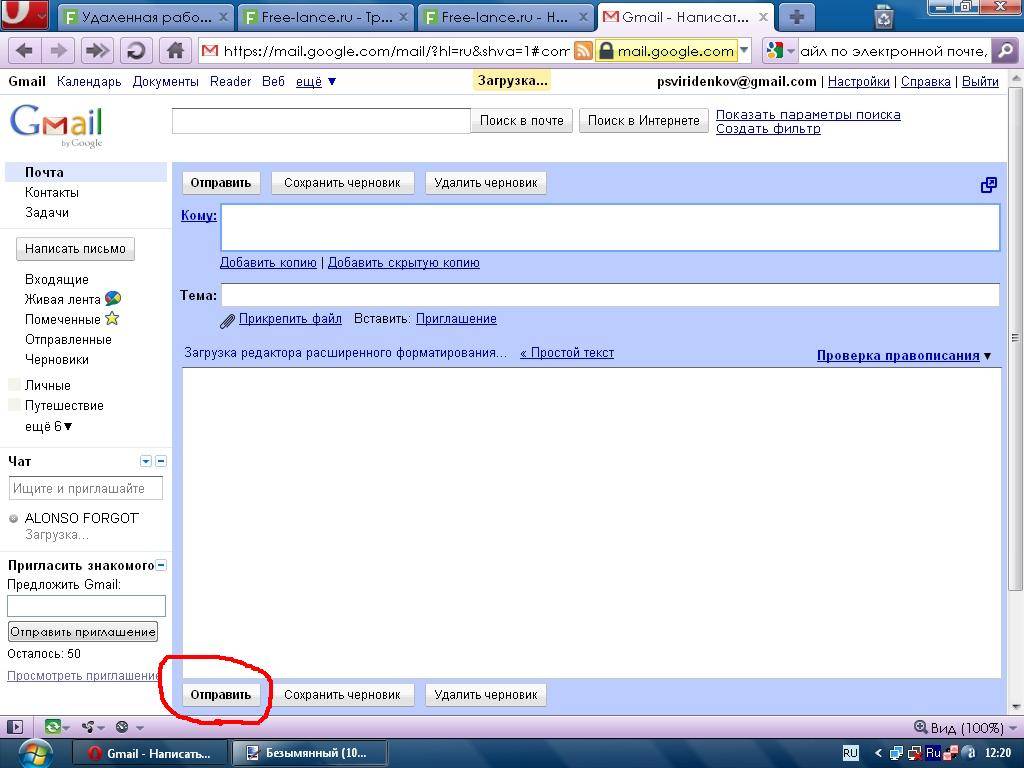Viewport: 1024px width, 768px height.
Task: Collapse the Чат section with minus button
Action: (x=161, y=461)
